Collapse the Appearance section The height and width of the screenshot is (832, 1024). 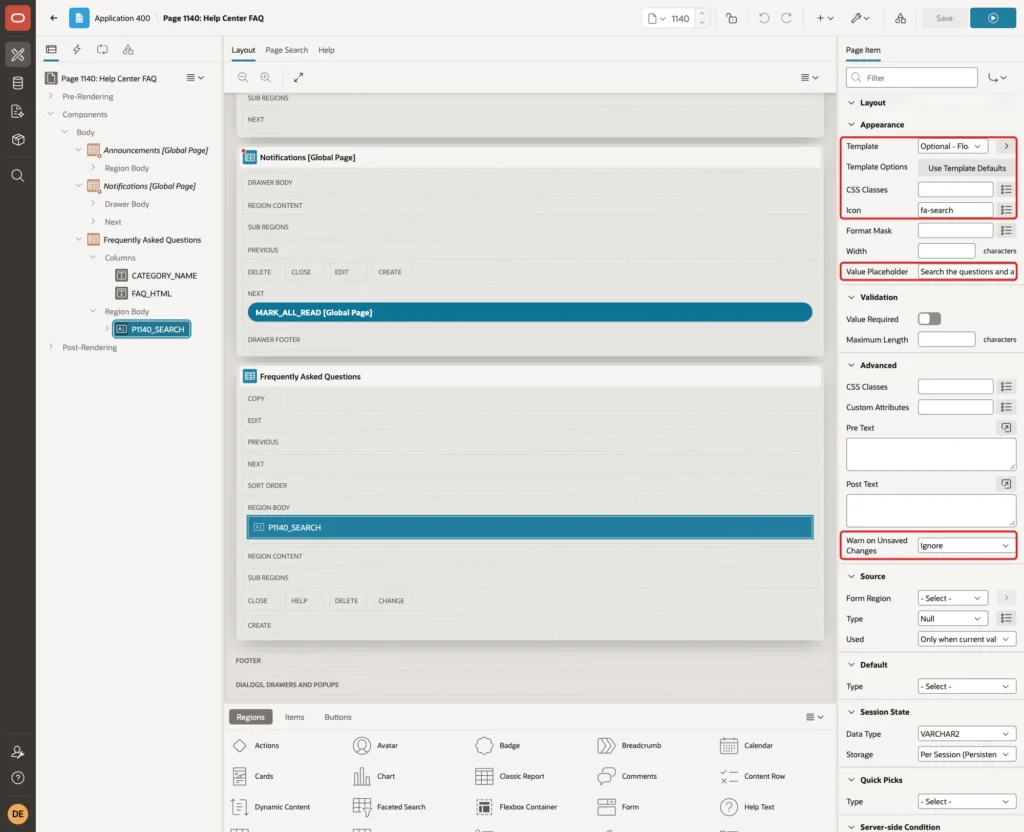[x=851, y=125]
